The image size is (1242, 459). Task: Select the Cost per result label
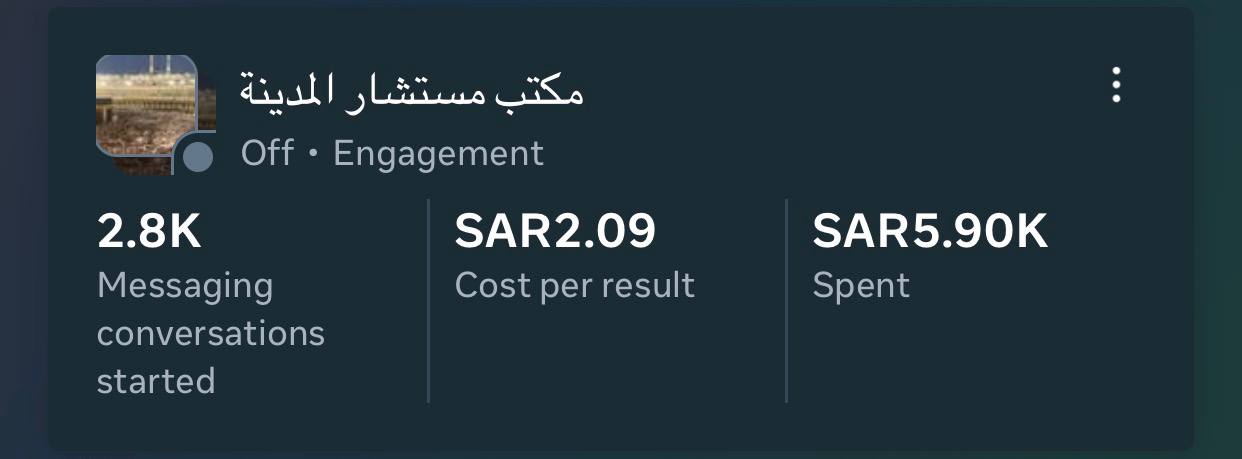point(574,285)
